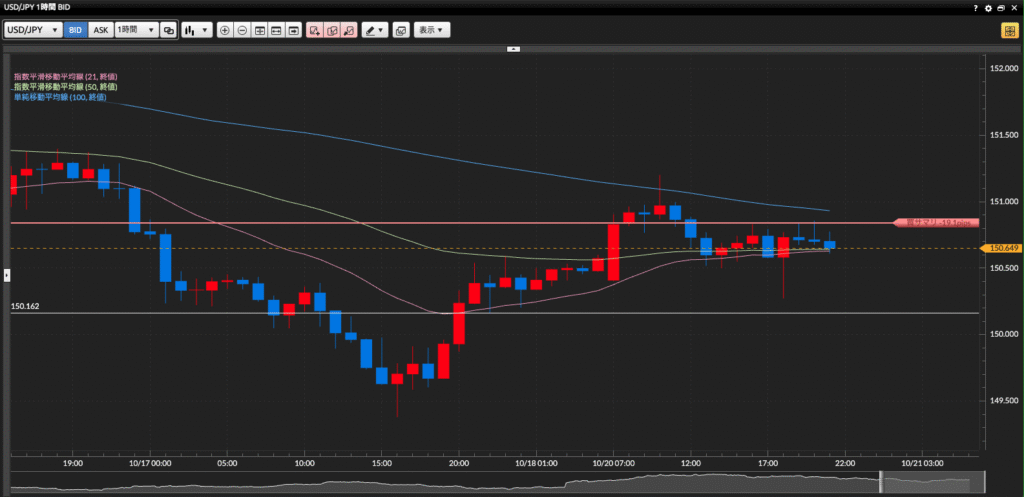Screen dimensions: 1024x497
Task: Click the yellow order panel icon
Action: [x=1009, y=30]
